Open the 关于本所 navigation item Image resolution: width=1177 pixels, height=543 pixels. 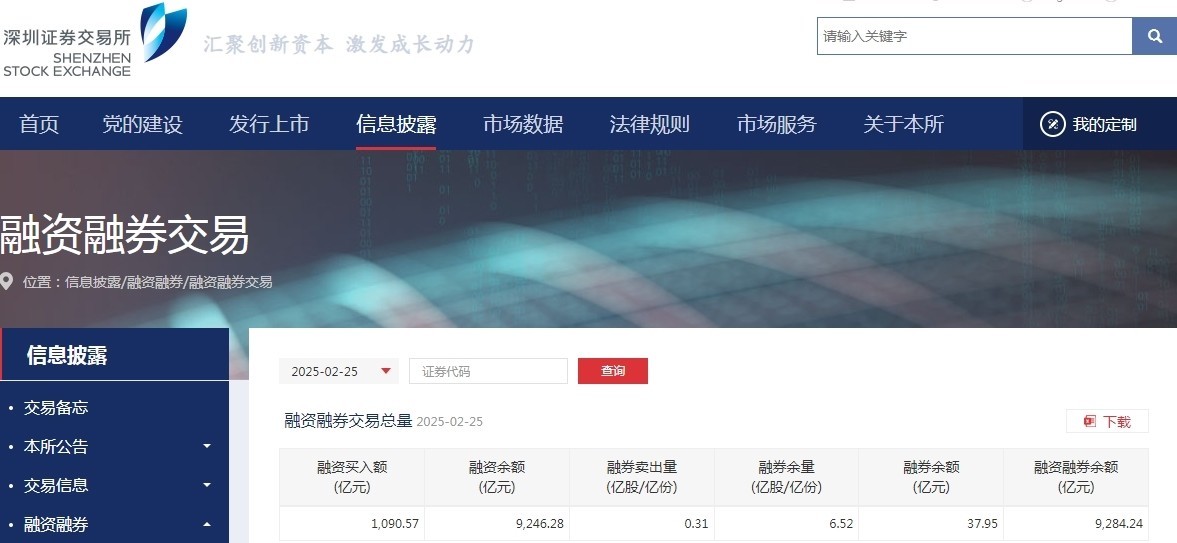point(903,124)
